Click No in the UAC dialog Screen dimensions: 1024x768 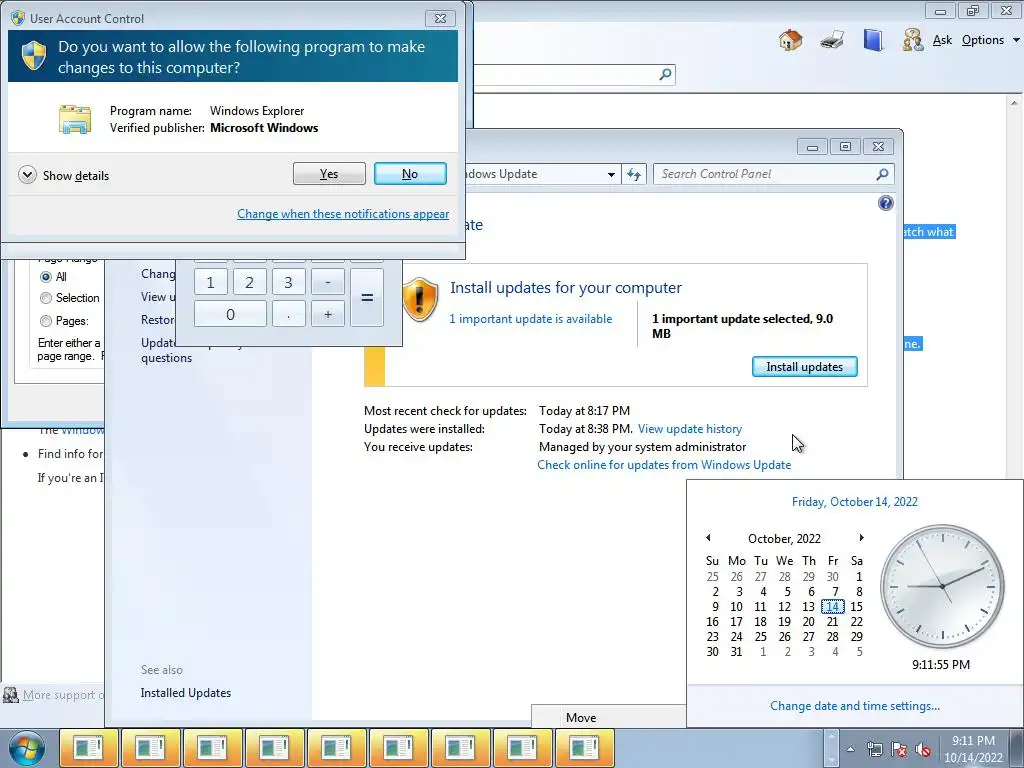(x=410, y=174)
